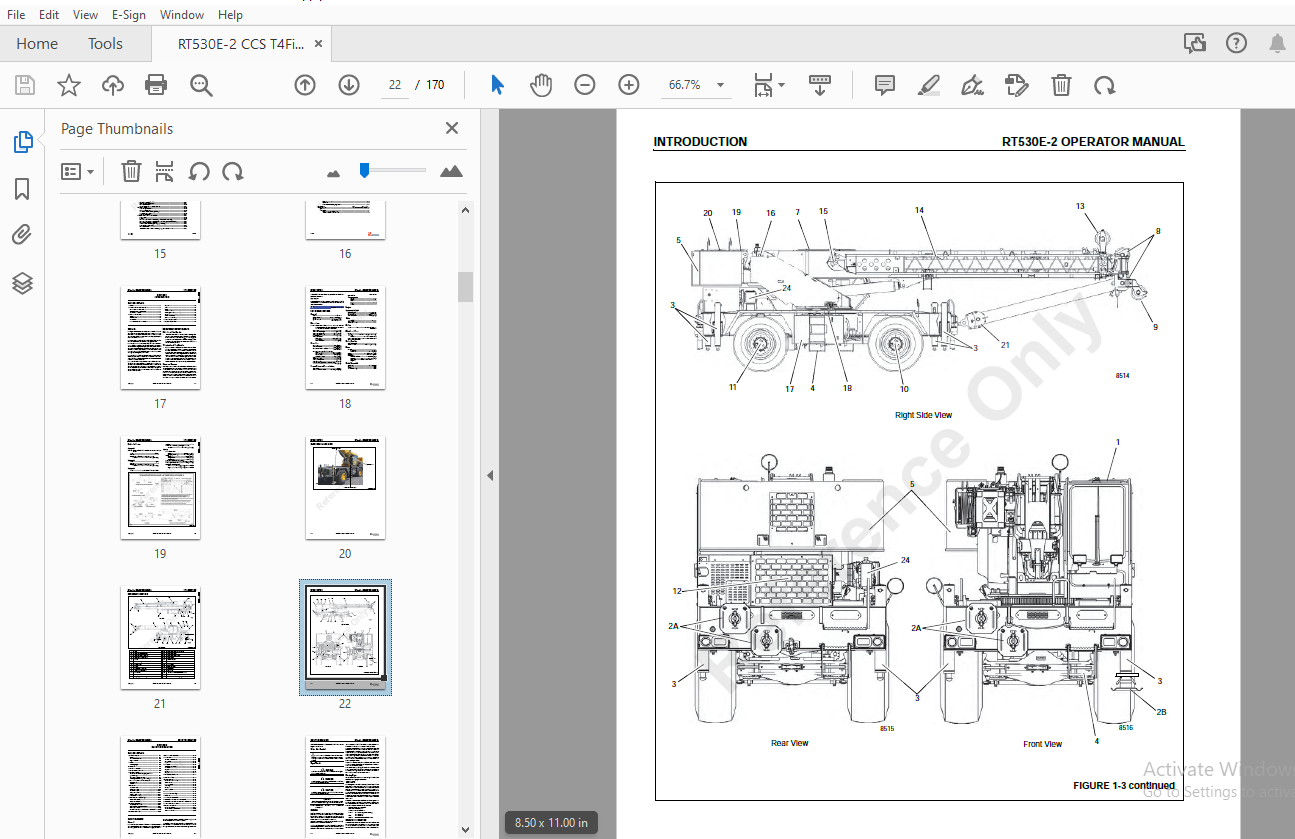Go to previous page with up arrow
Image resolution: width=1295 pixels, height=839 pixels.
(x=305, y=85)
